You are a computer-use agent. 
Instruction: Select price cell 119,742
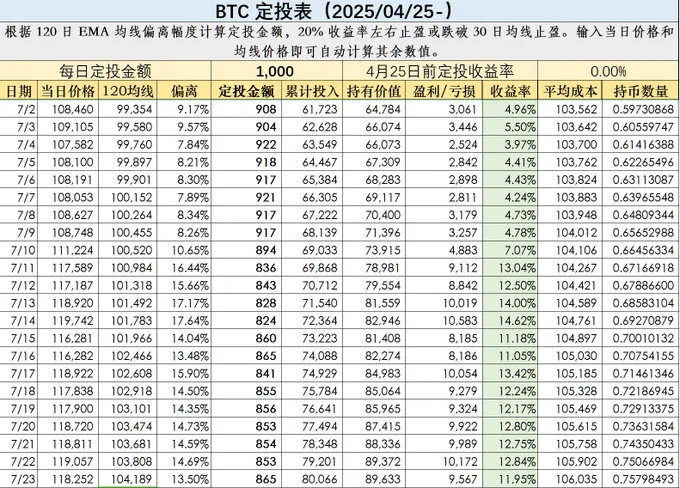(x=68, y=321)
